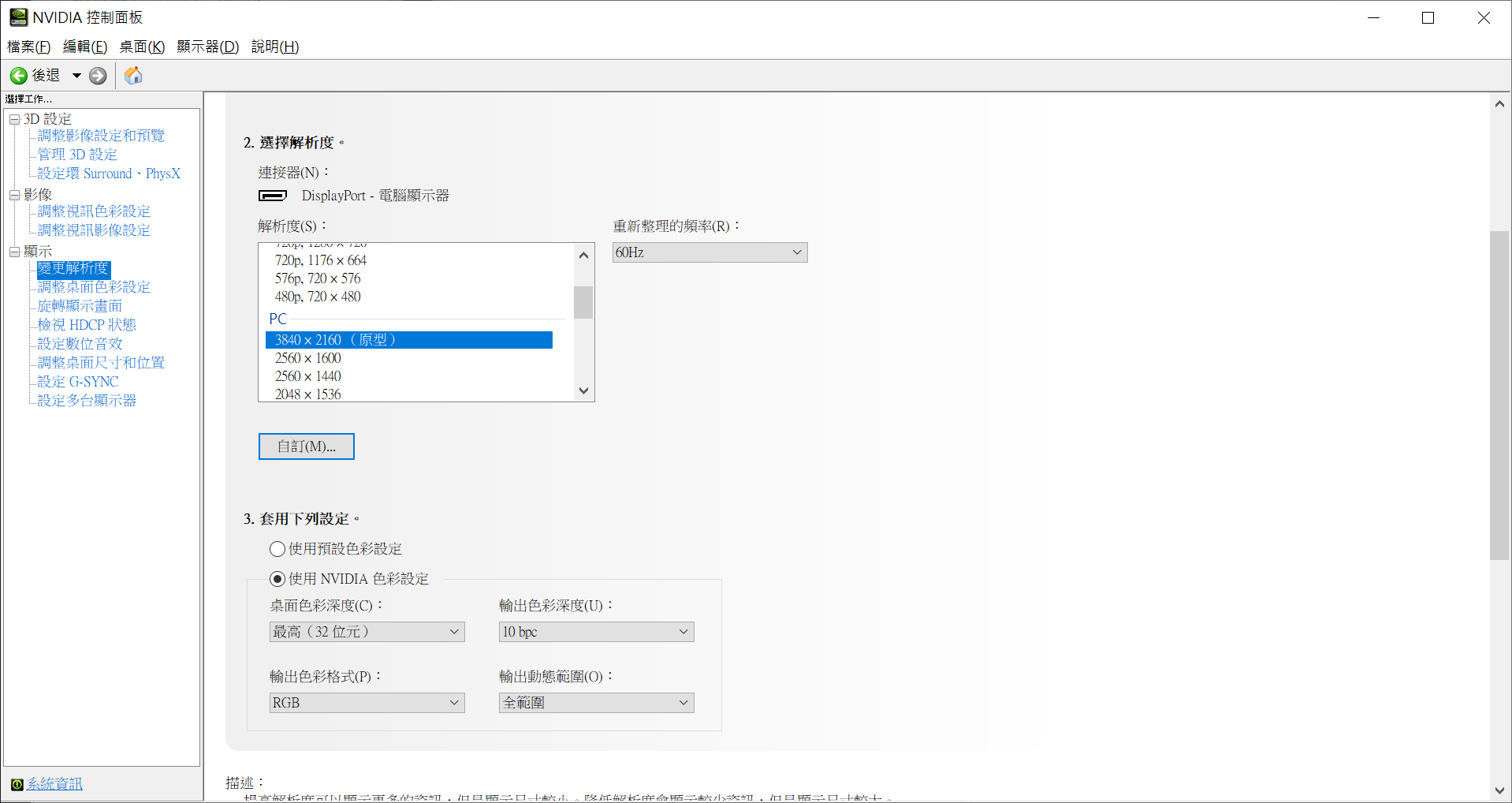Open the 編輯 menu
The height and width of the screenshot is (803, 1512).
[85, 47]
